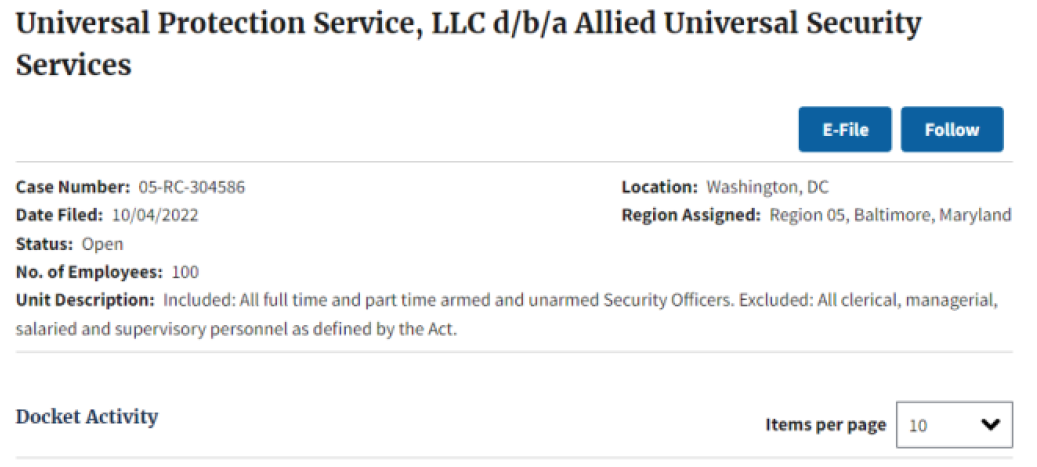Click the chevron arrow in the items dropdown
Screen dimensions: 1037x467
coord(990,425)
